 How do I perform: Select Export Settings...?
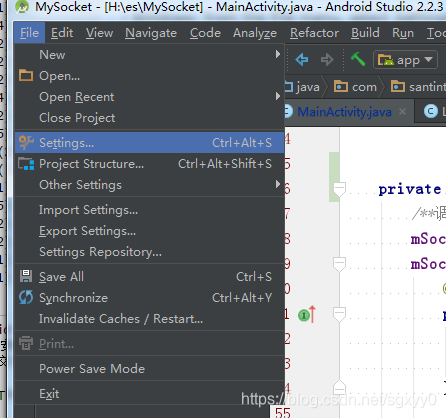149,231
